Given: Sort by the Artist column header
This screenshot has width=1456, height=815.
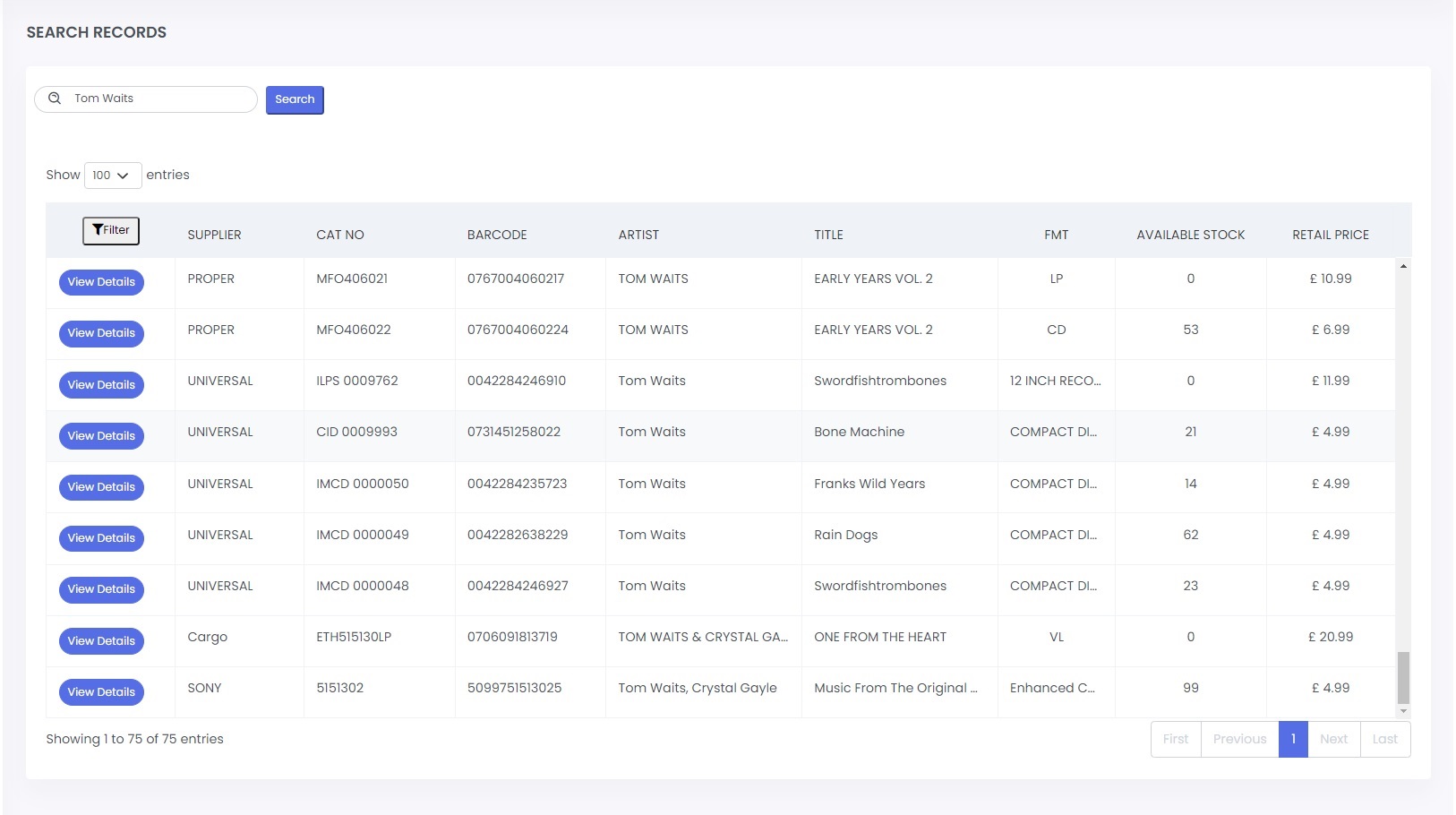Looking at the screenshot, I should tap(638, 235).
